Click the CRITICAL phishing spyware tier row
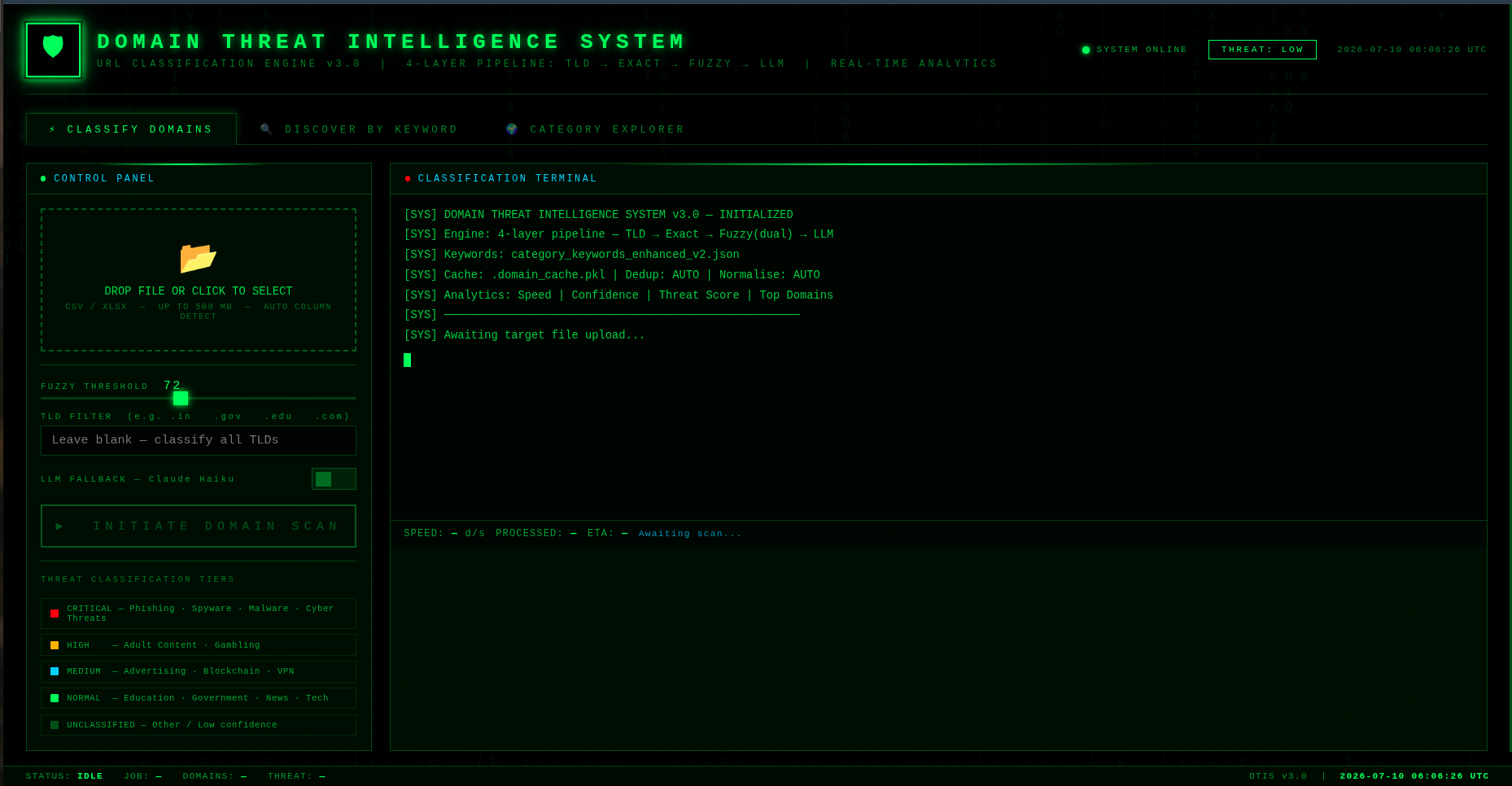This screenshot has height=786, width=1512. [x=199, y=614]
